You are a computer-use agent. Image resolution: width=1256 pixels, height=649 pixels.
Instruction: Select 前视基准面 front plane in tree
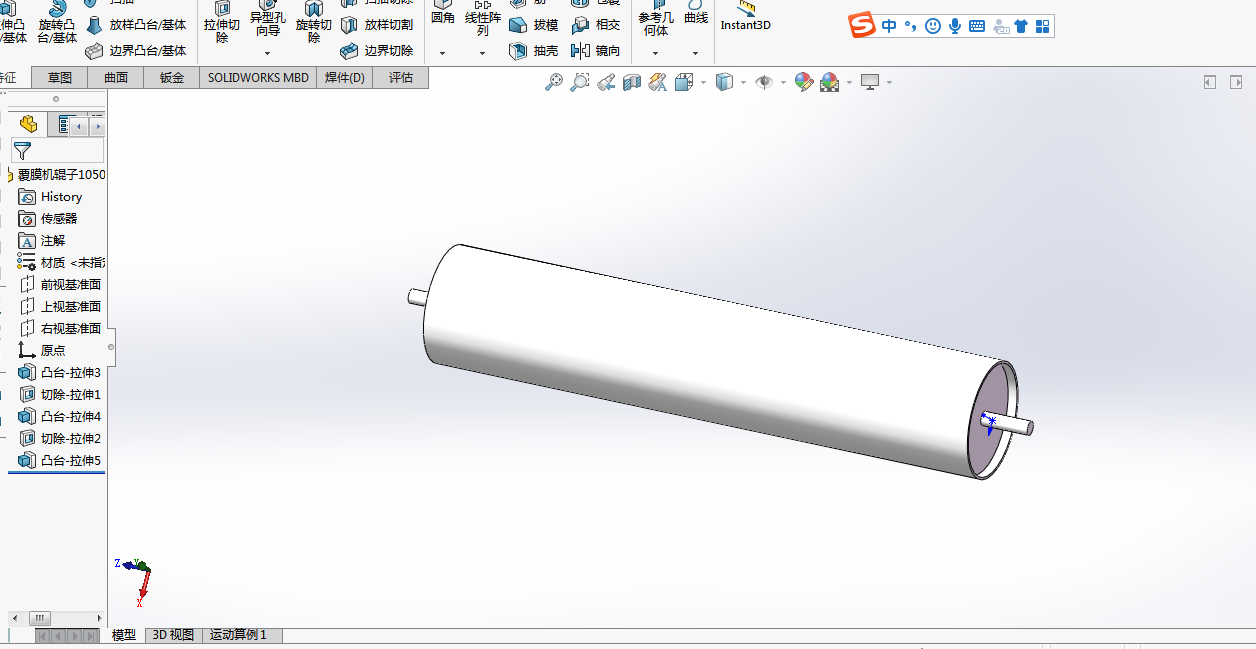pyautogui.click(x=59, y=285)
